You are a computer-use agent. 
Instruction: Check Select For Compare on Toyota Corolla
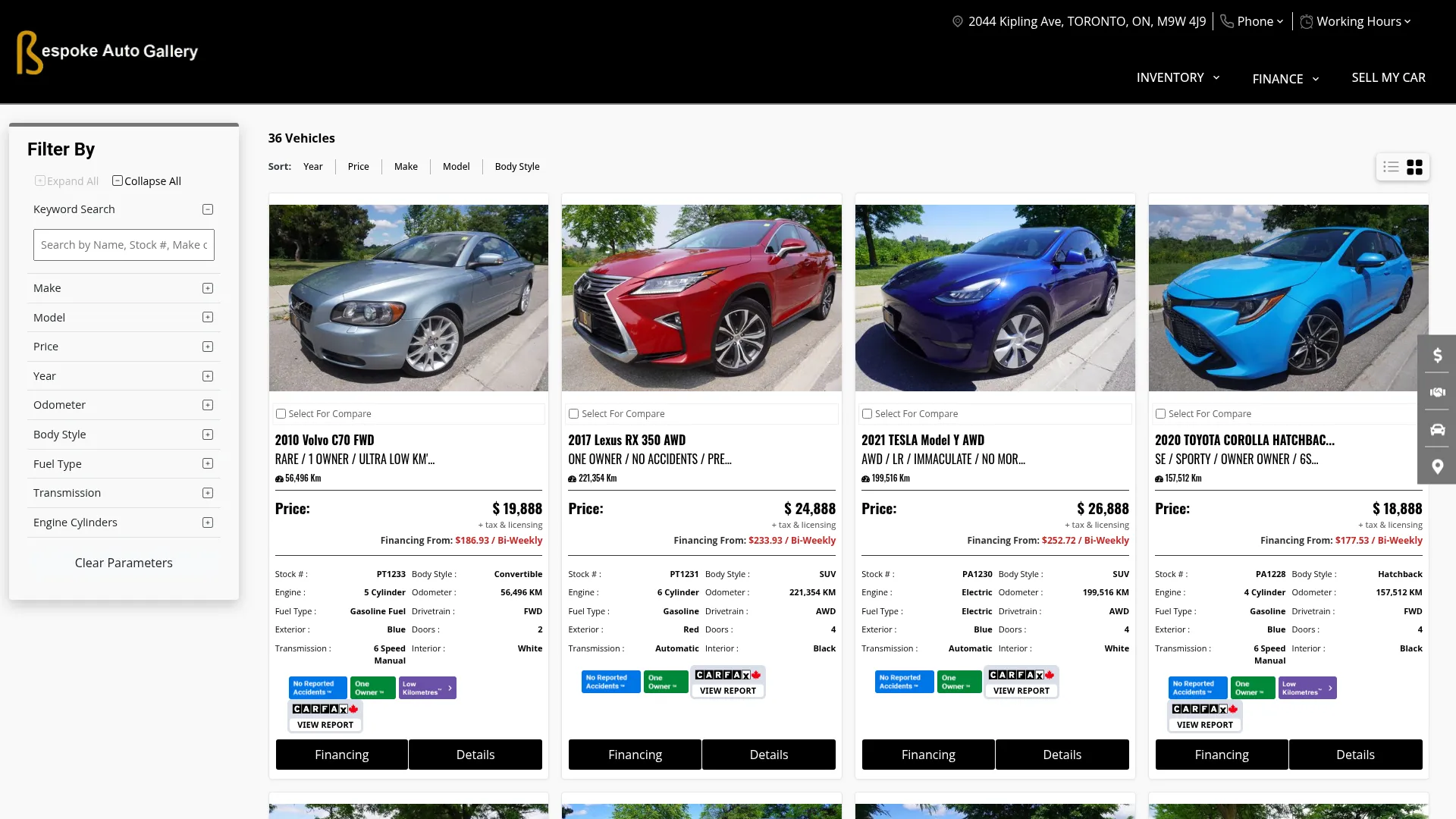(x=1161, y=414)
